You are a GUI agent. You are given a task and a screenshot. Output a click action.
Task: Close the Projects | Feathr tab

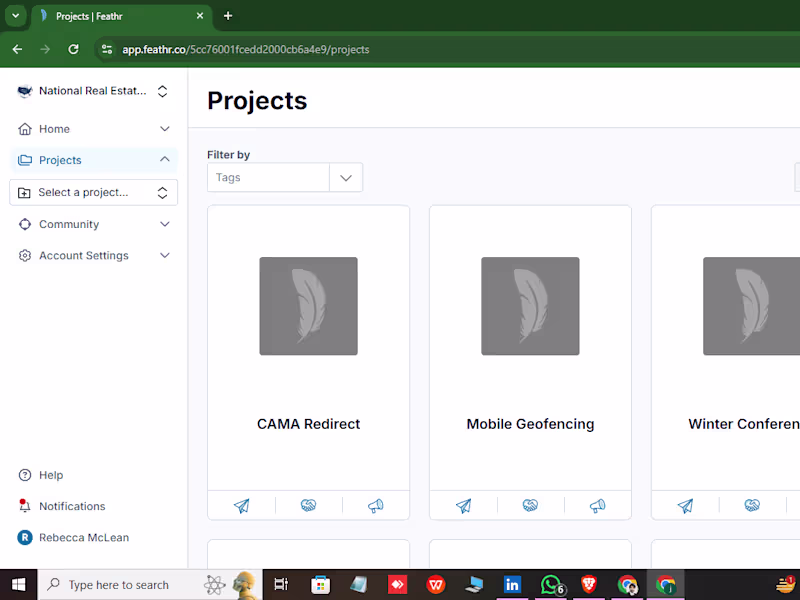(200, 16)
